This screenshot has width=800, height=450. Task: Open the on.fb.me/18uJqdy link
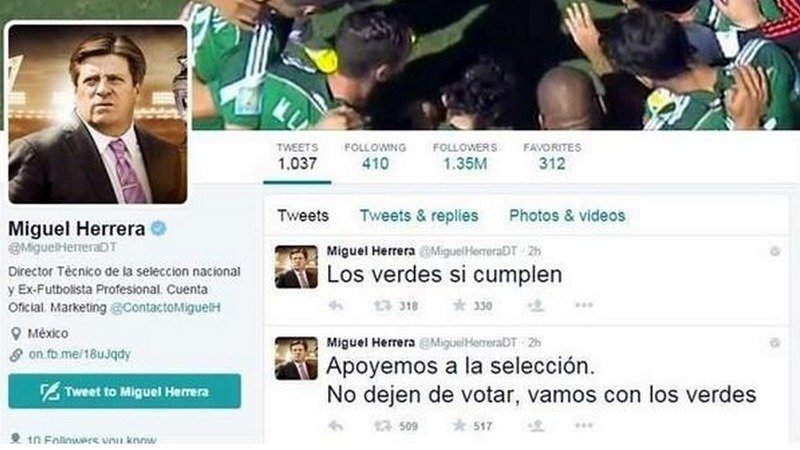(x=79, y=354)
